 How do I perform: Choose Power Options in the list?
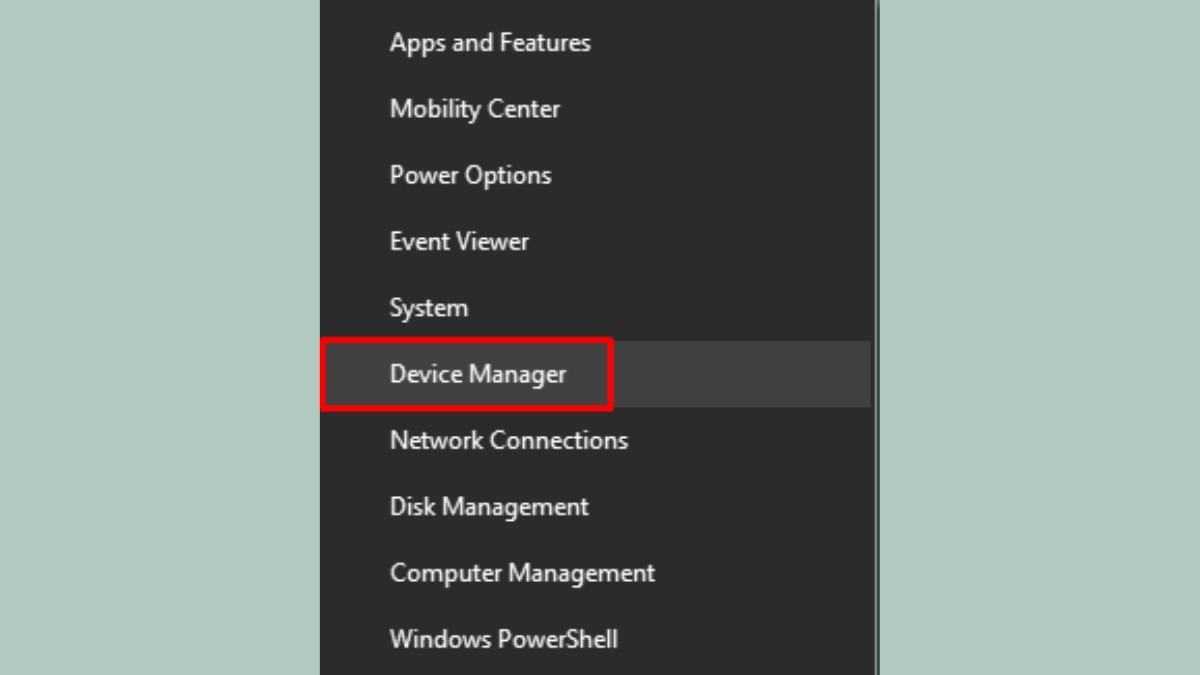pyautogui.click(x=470, y=175)
